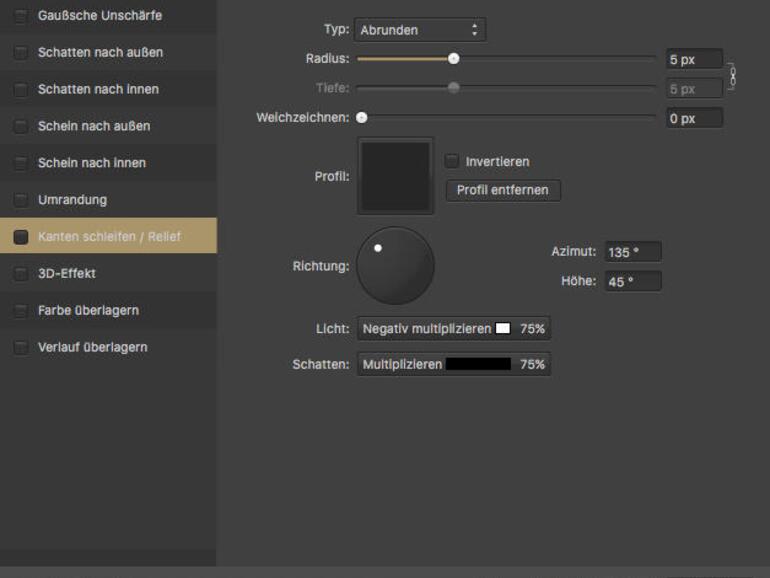The height and width of the screenshot is (578, 770).
Task: Click the Azimut 135° input field
Action: (633, 252)
